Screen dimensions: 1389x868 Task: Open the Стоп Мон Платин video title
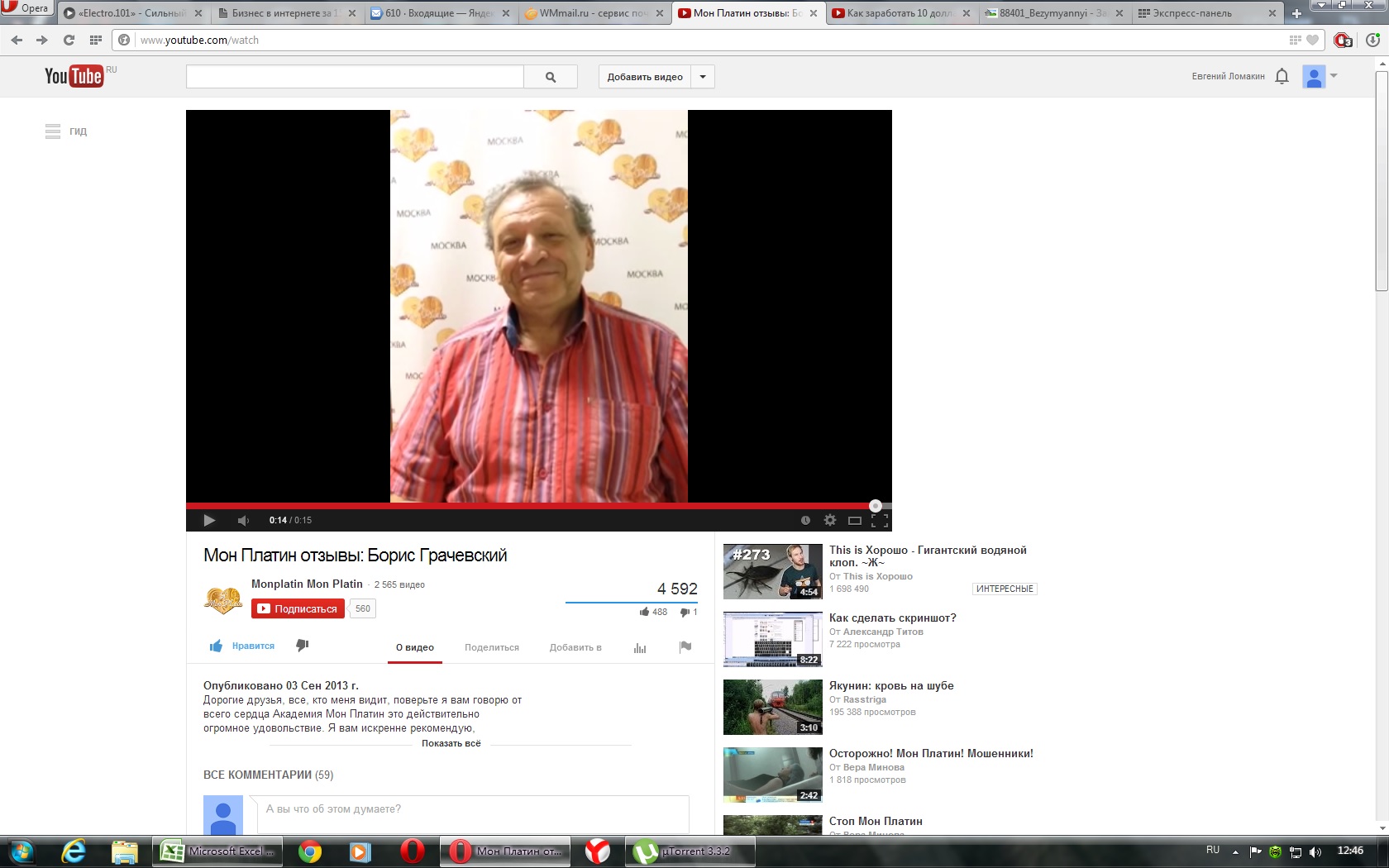tap(876, 821)
